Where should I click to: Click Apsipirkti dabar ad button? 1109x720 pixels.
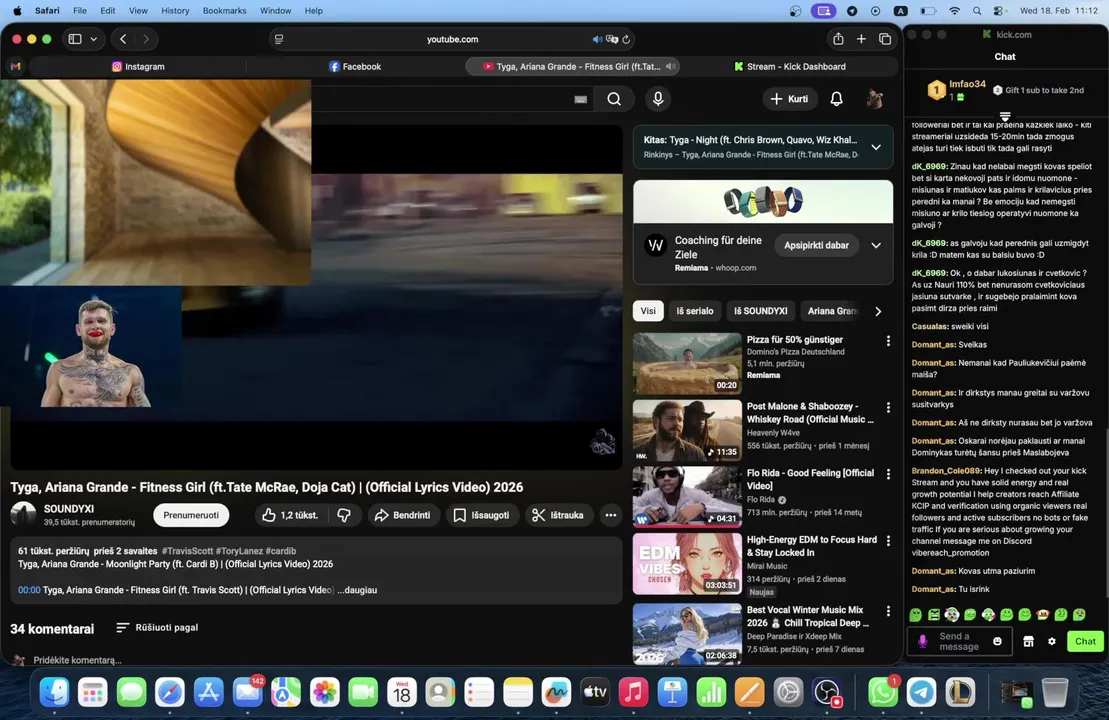(816, 245)
